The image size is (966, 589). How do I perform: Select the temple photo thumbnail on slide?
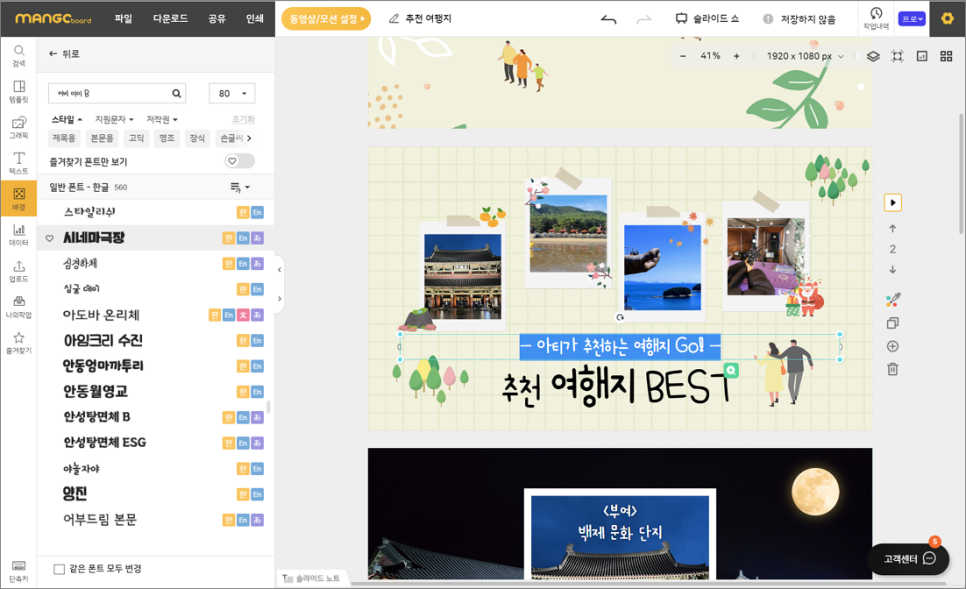[x=463, y=277]
